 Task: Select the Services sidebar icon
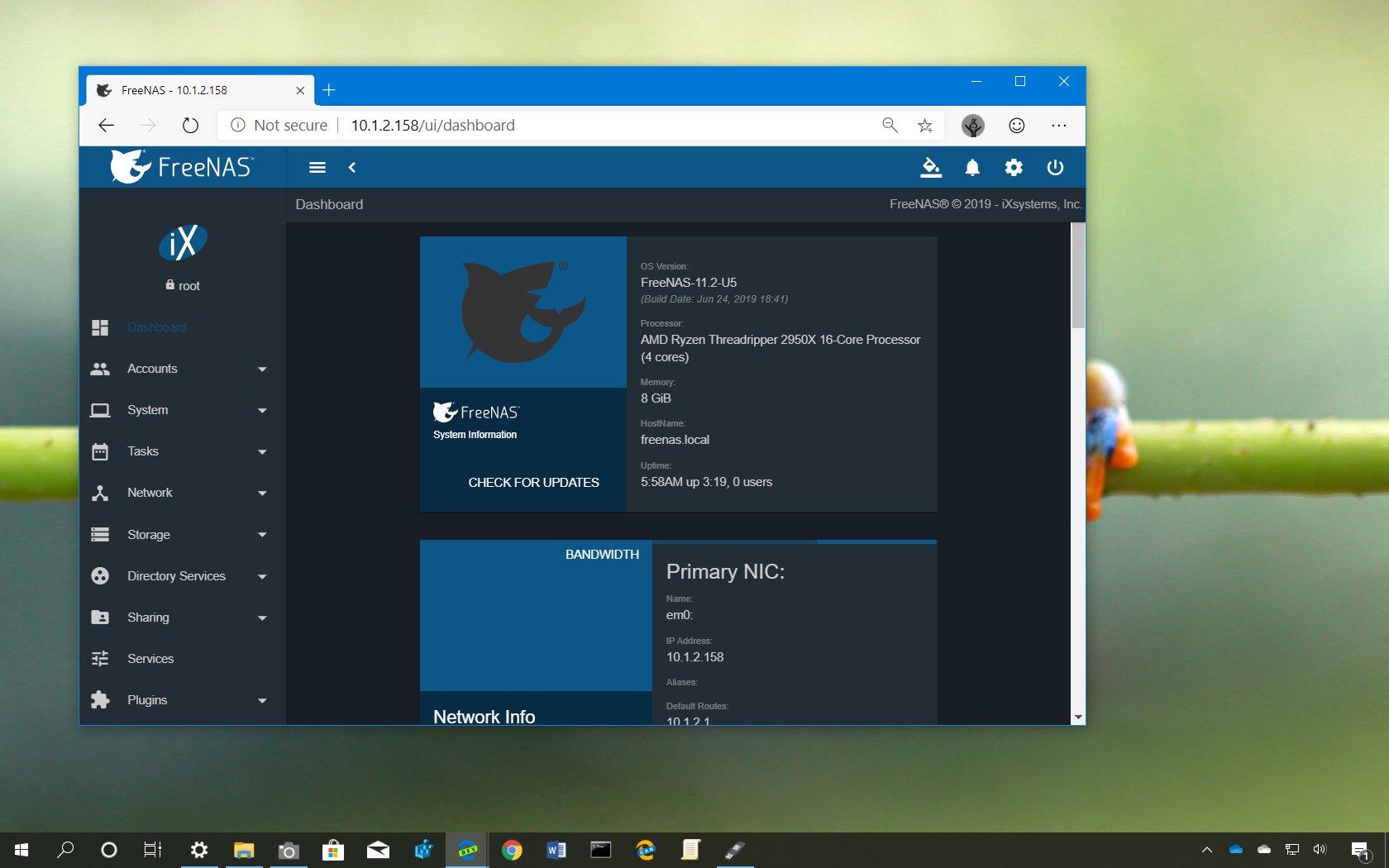click(101, 659)
